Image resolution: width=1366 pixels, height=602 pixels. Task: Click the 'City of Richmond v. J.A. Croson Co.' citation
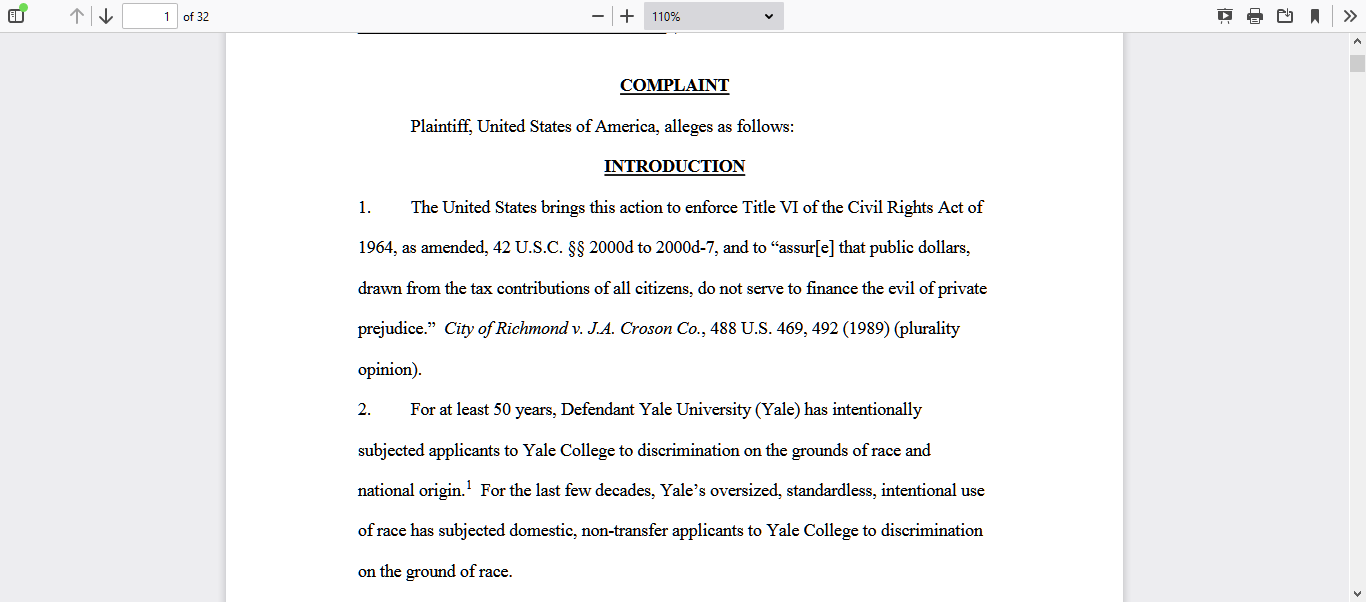tap(573, 329)
